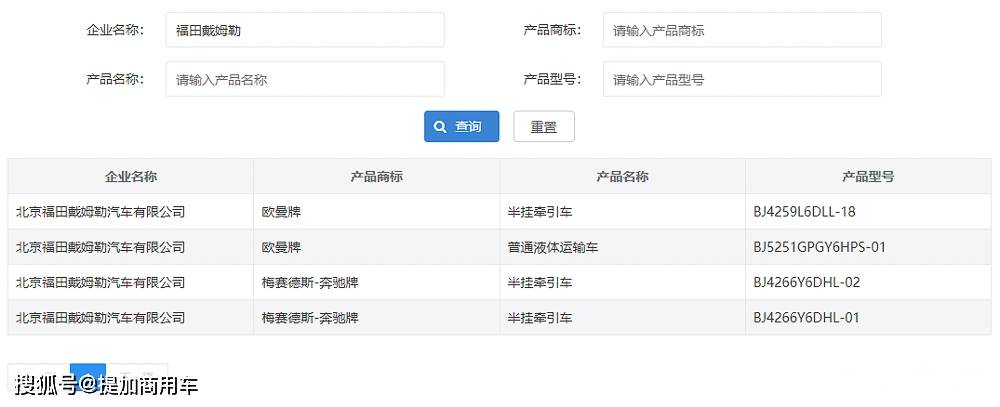Select the BJ5251GPGY6HPS-01 model cell

819,247
